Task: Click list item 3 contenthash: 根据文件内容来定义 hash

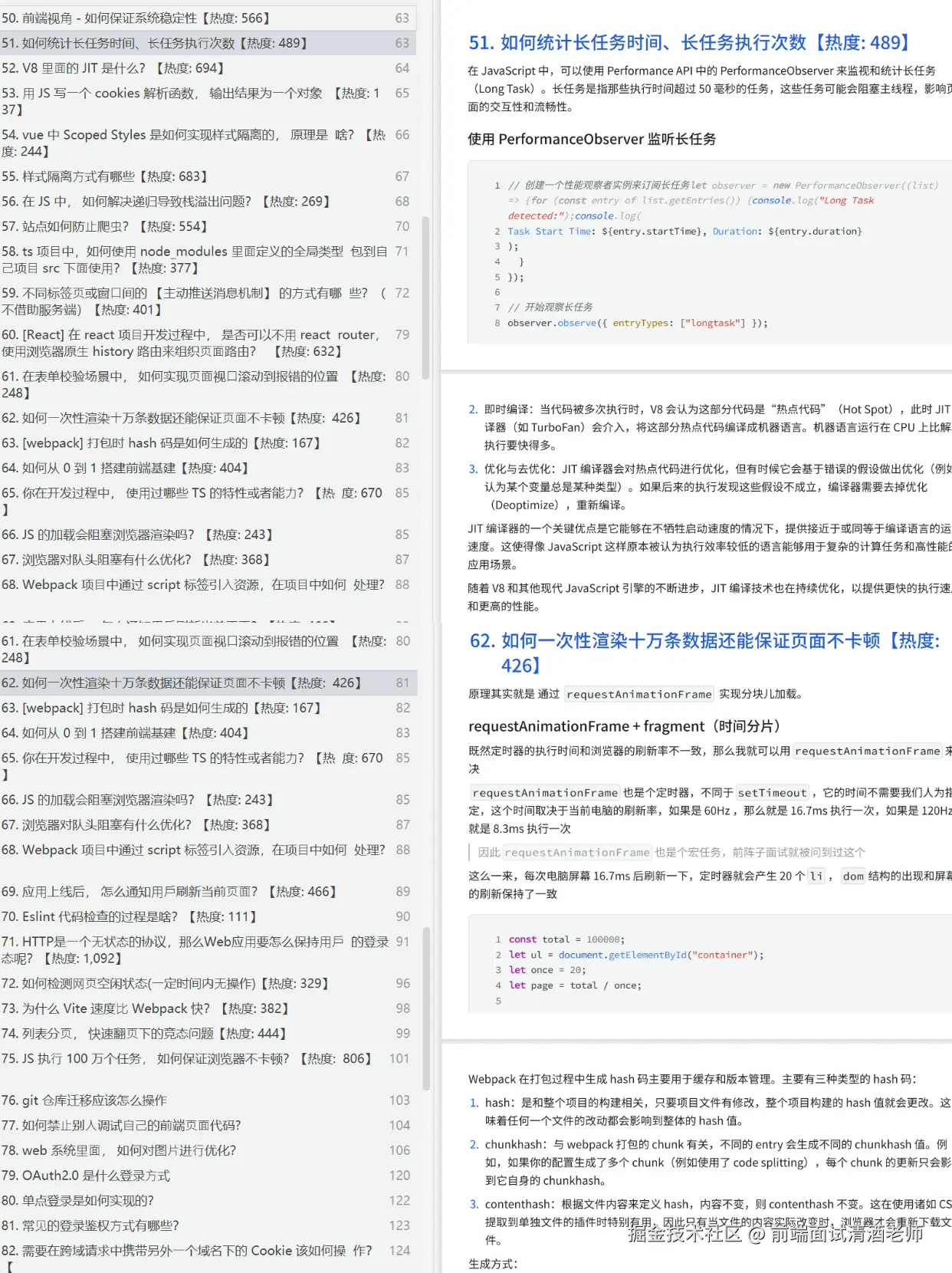Action: (710, 1222)
